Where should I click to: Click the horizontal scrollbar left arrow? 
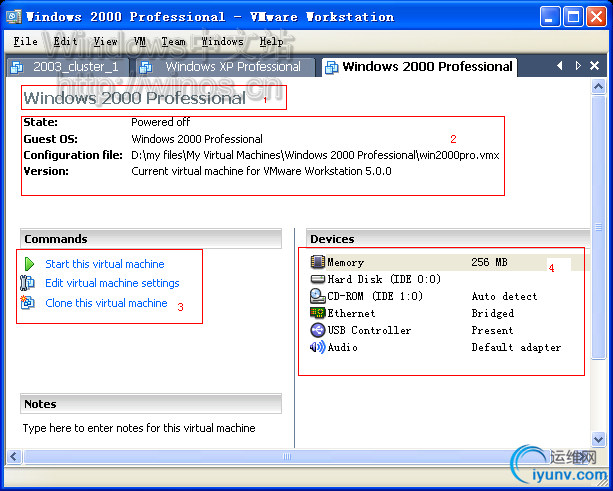click(x=14, y=456)
